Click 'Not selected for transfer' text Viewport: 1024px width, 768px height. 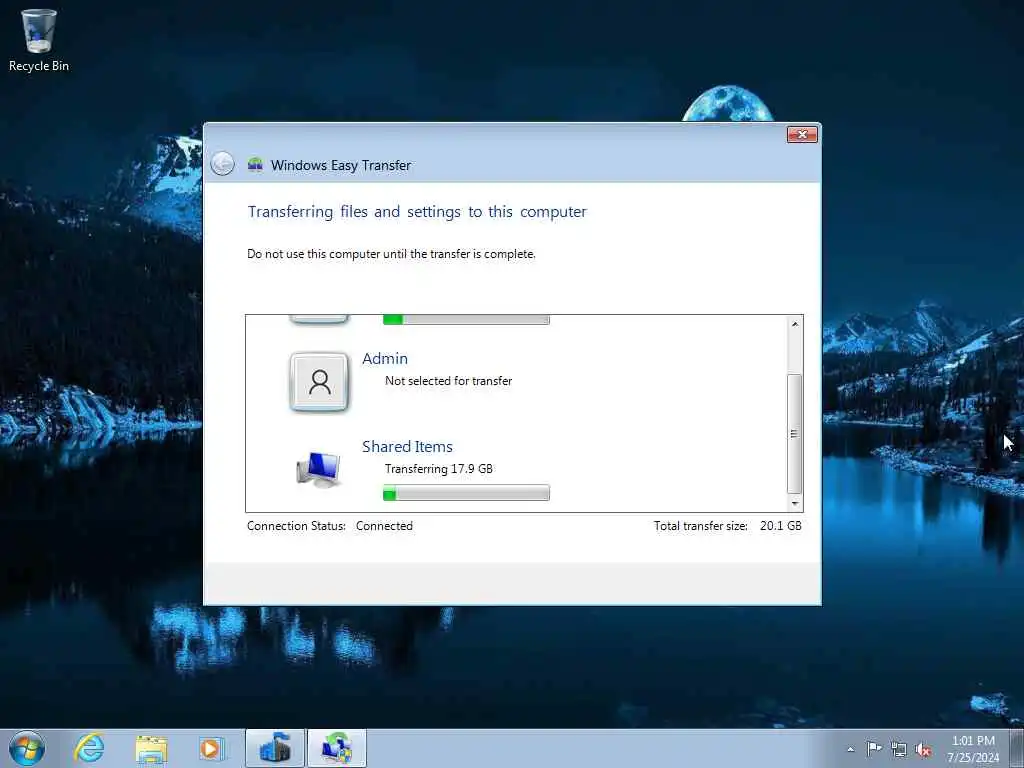[449, 381]
